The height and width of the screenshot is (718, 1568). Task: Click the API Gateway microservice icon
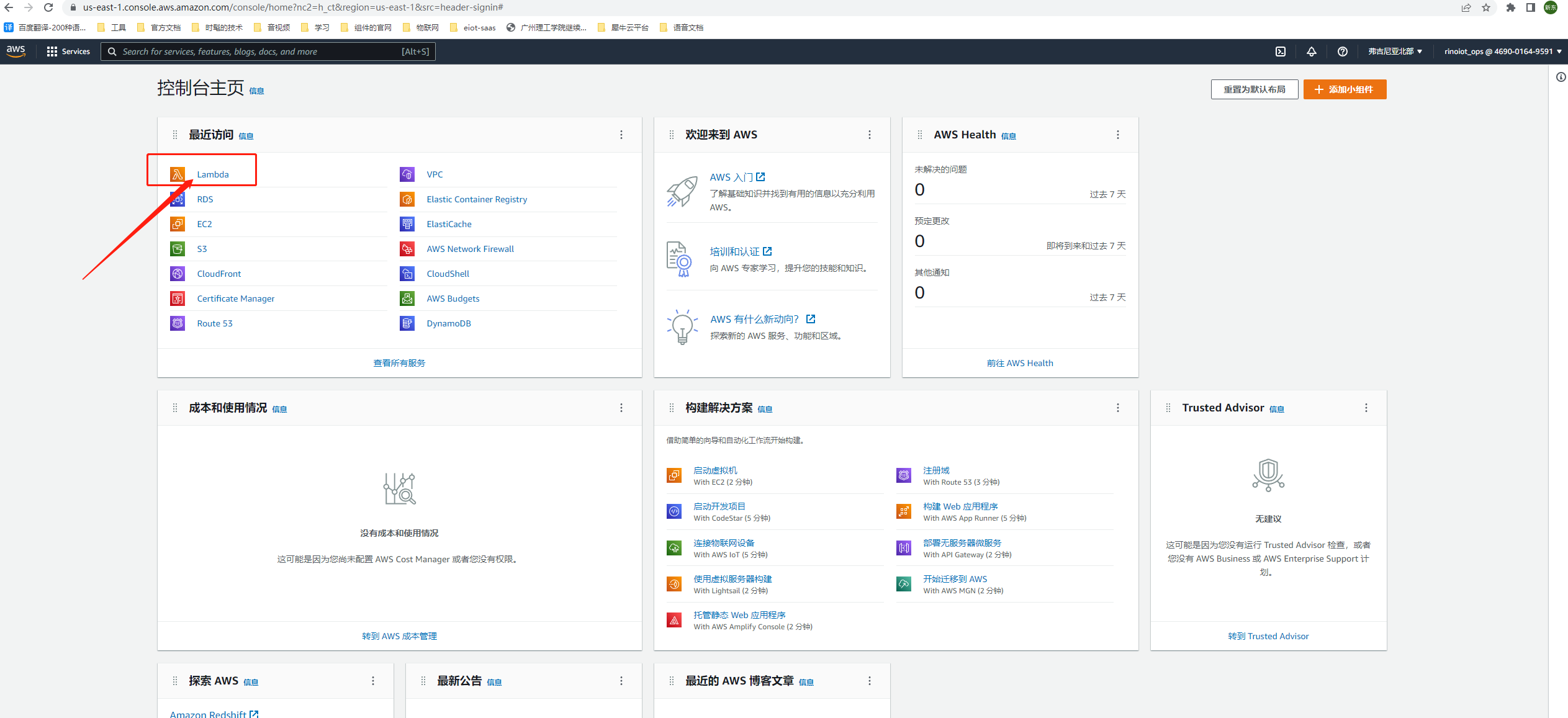[904, 548]
